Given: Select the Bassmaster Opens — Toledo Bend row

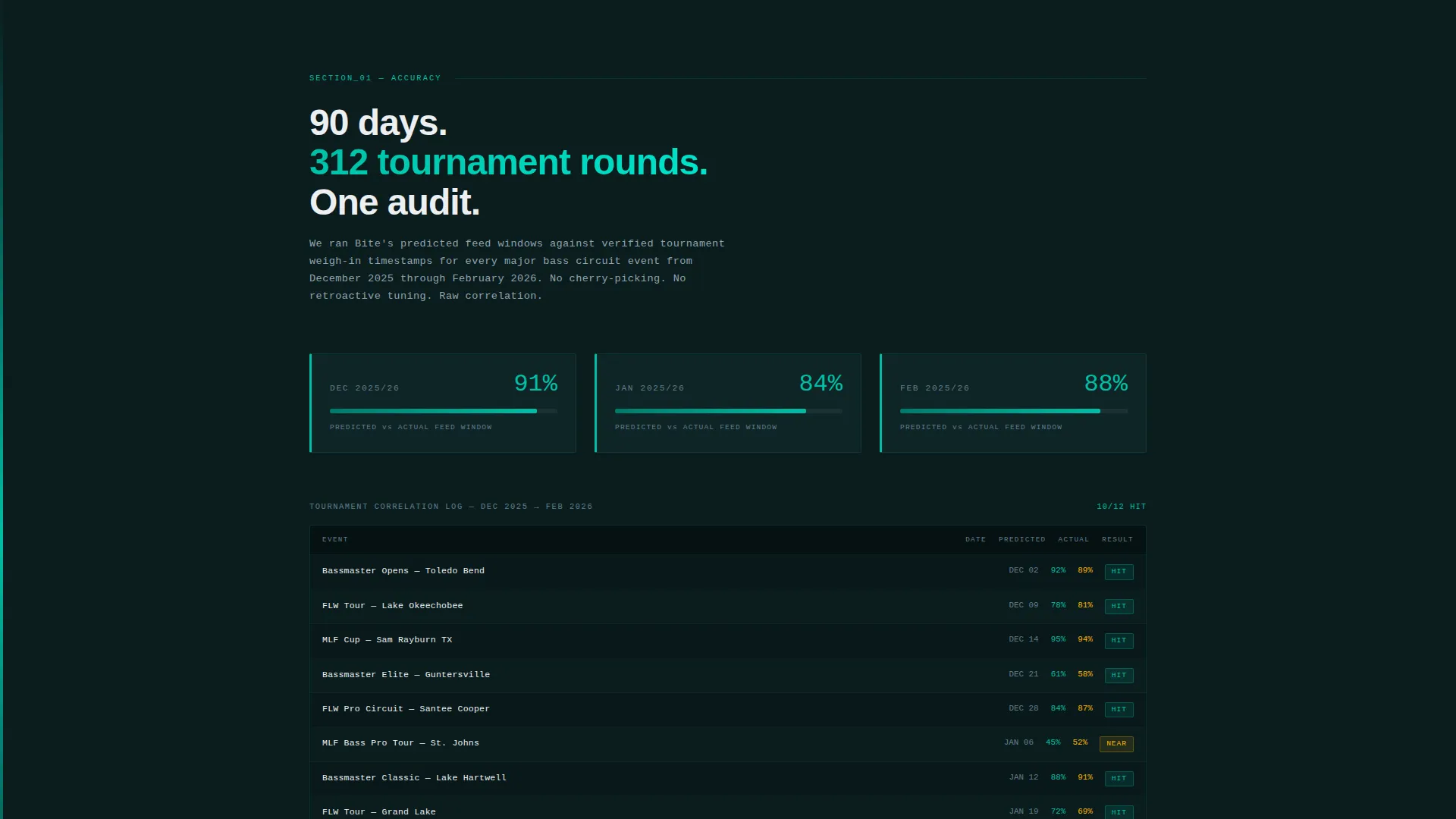Looking at the screenshot, I should 728,571.
